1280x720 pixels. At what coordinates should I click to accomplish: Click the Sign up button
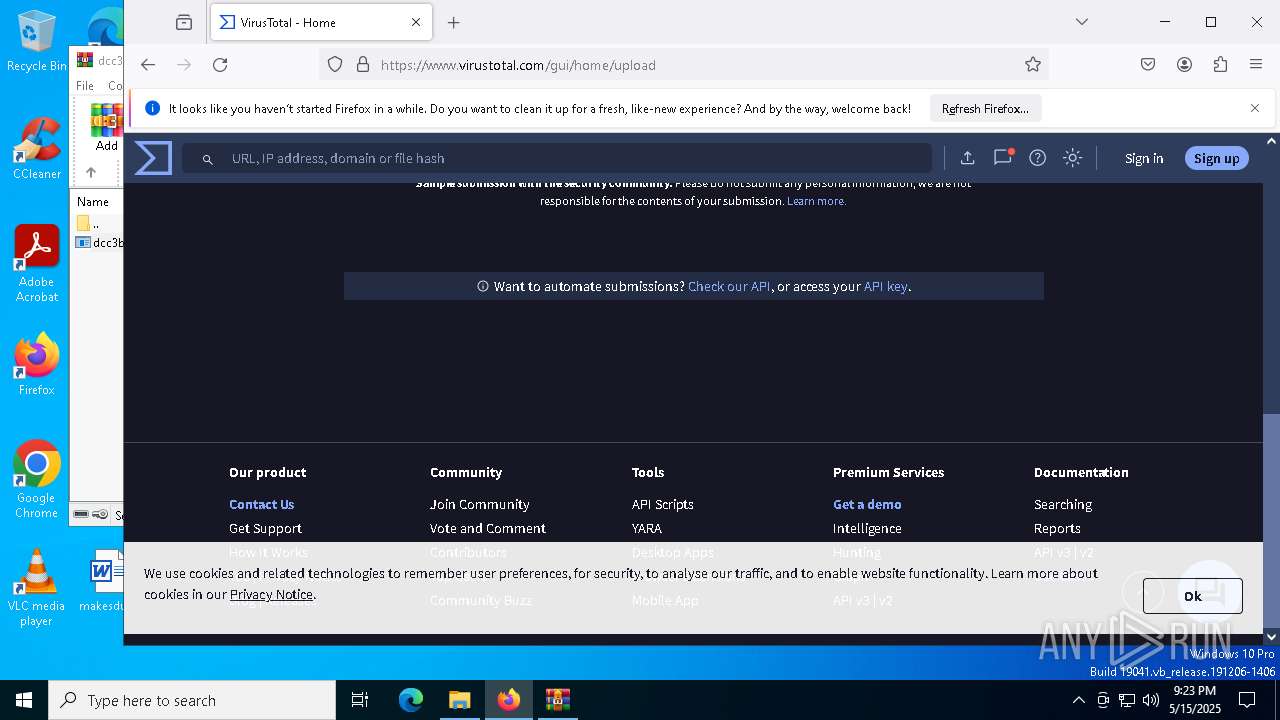[1216, 158]
